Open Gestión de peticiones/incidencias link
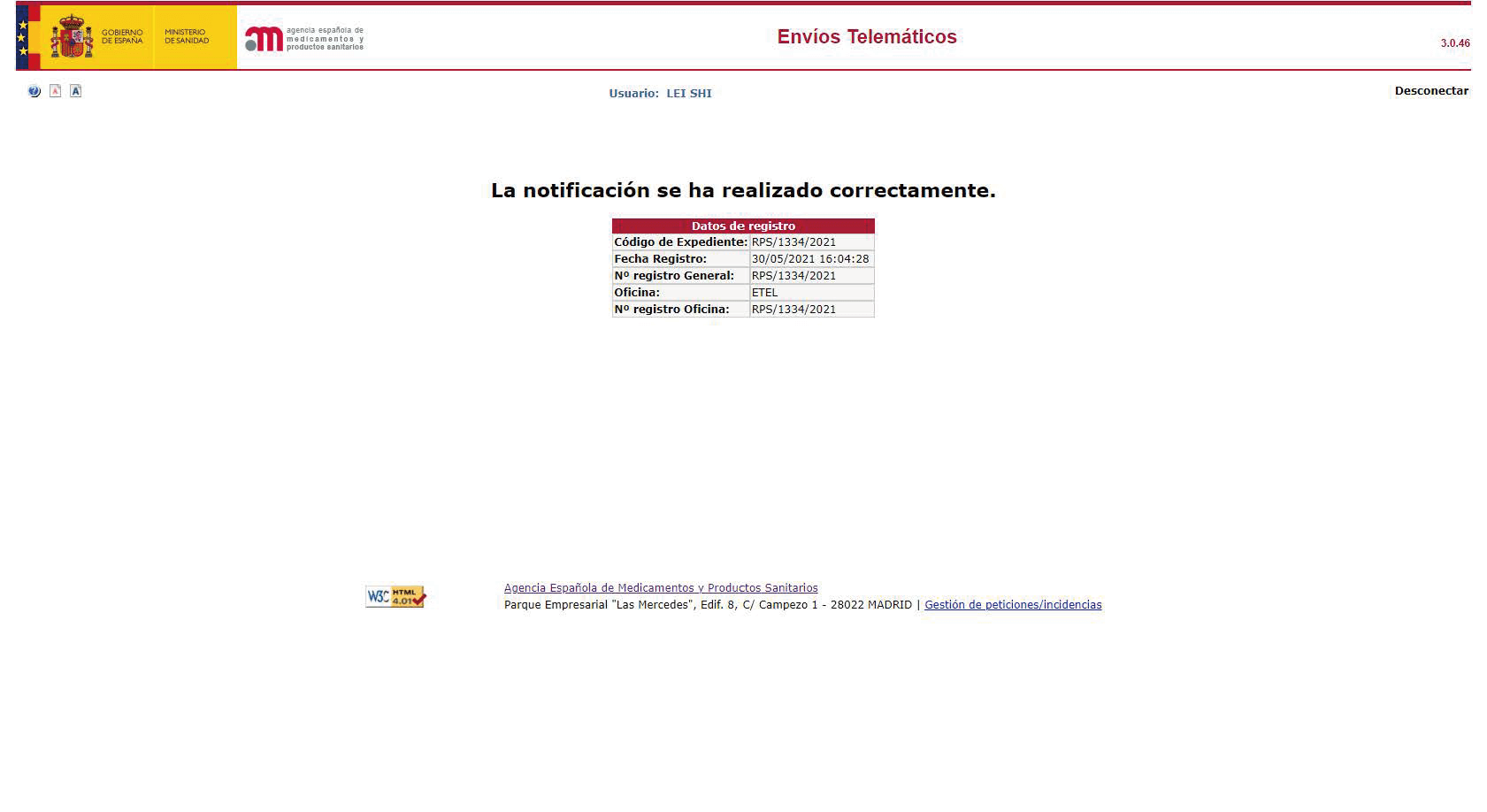Image resolution: width=1487 pixels, height=812 pixels. pos(1012,605)
